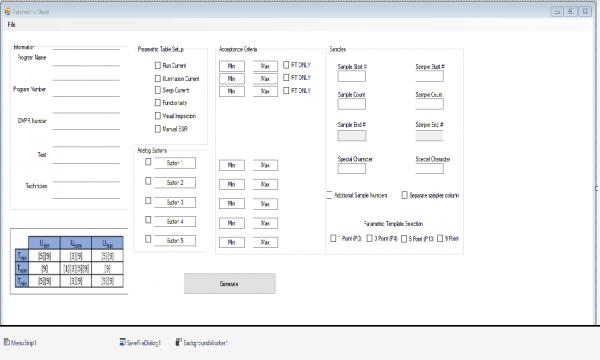Screen dimensions: 600x360
Task: Click the Min field for Run Current
Action: click(232, 66)
